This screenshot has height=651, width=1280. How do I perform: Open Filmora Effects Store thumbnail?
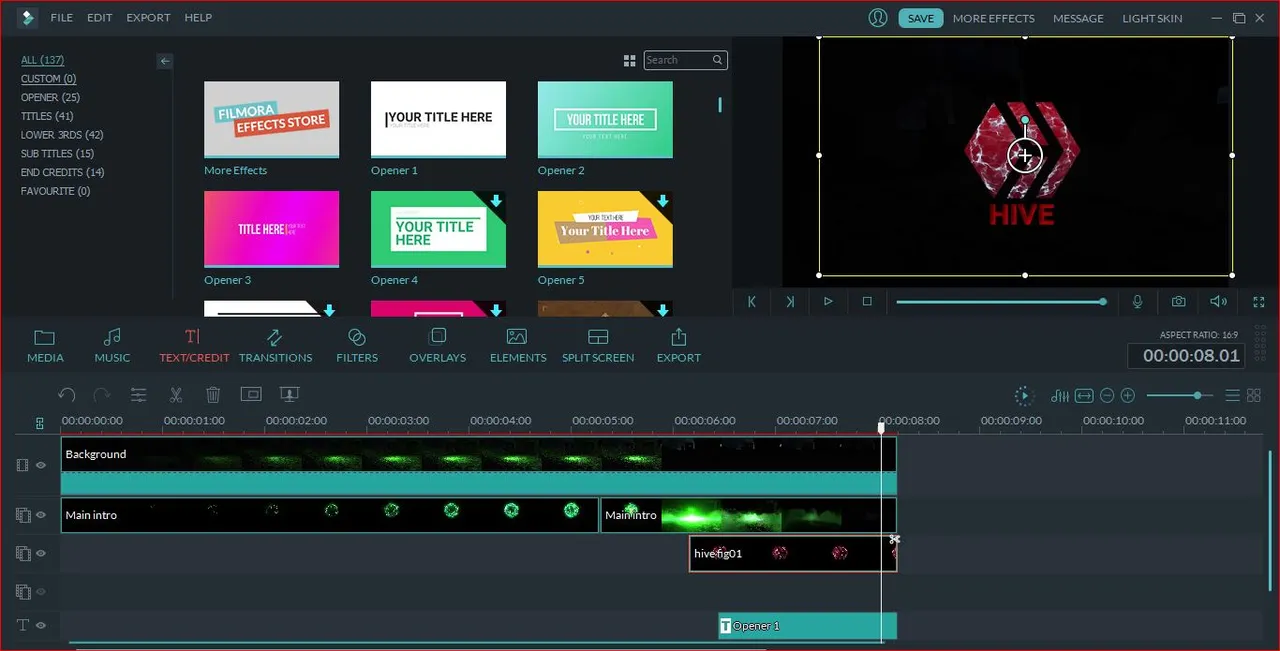271,119
